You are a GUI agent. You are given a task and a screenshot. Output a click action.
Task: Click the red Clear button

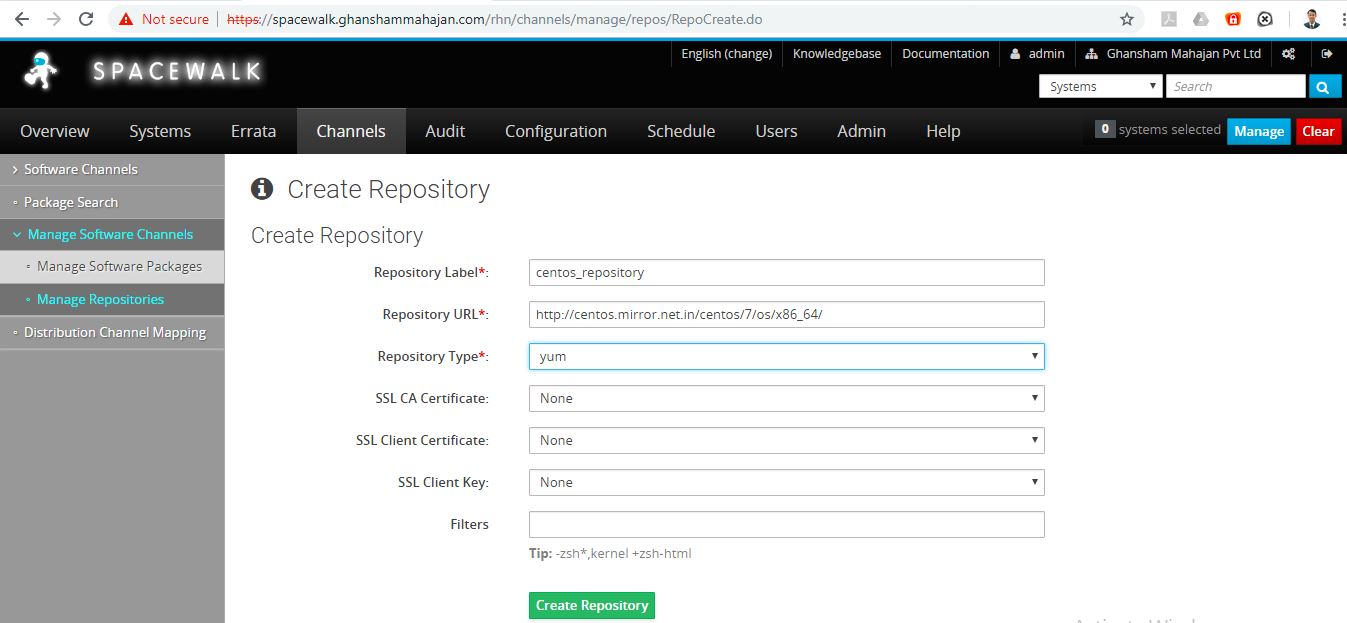(x=1317, y=131)
